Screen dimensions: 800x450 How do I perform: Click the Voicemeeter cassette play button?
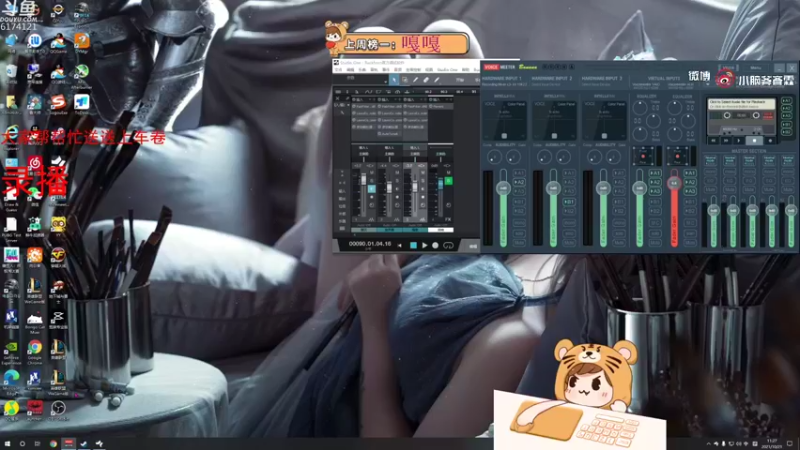(738, 141)
